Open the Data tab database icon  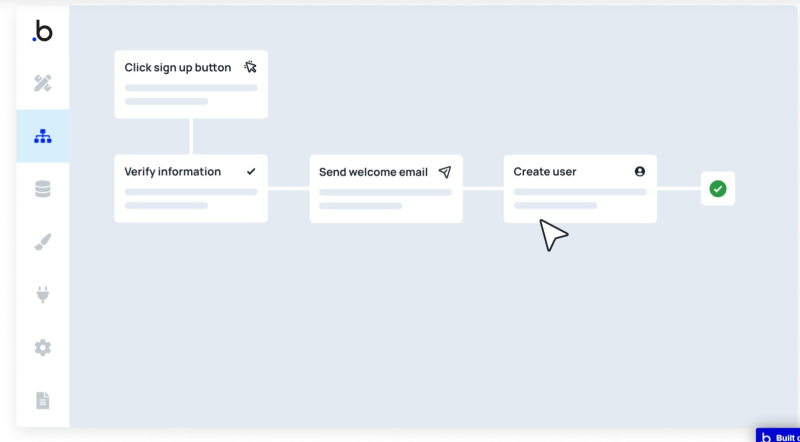pos(42,189)
